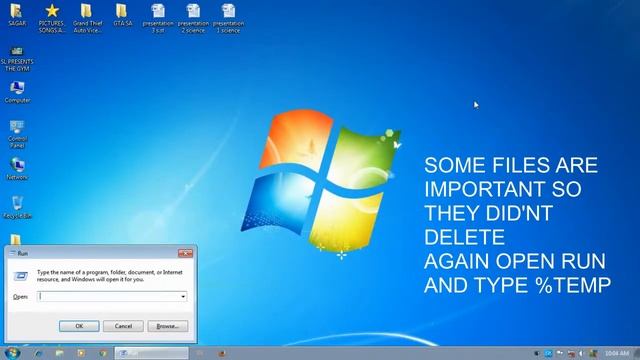Open the SAGAR folder on the desktop
This screenshot has height=360, width=640.
pyautogui.click(x=17, y=15)
